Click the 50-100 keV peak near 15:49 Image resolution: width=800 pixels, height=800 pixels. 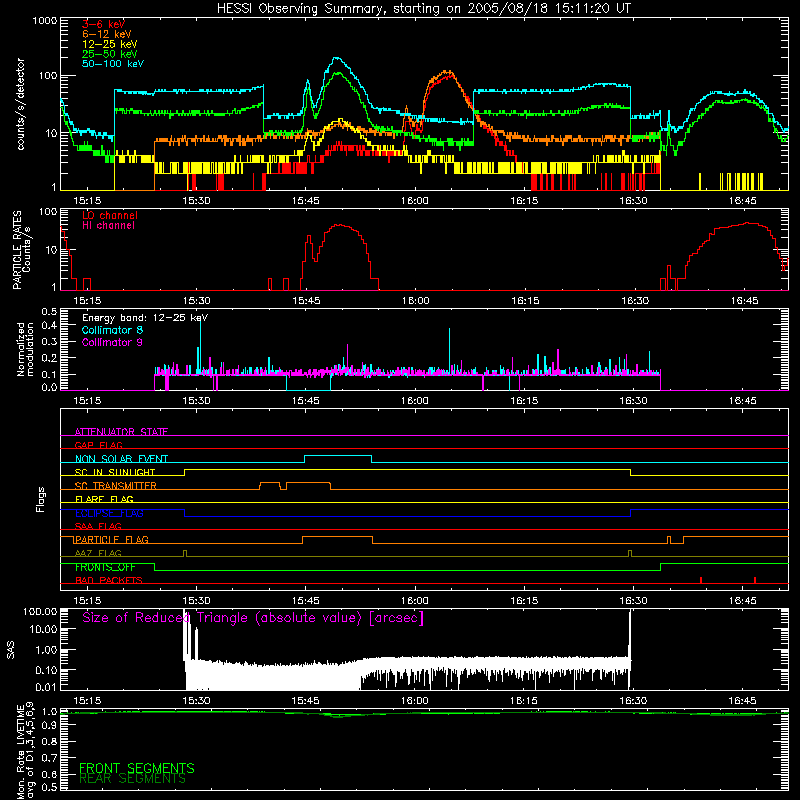[336, 59]
